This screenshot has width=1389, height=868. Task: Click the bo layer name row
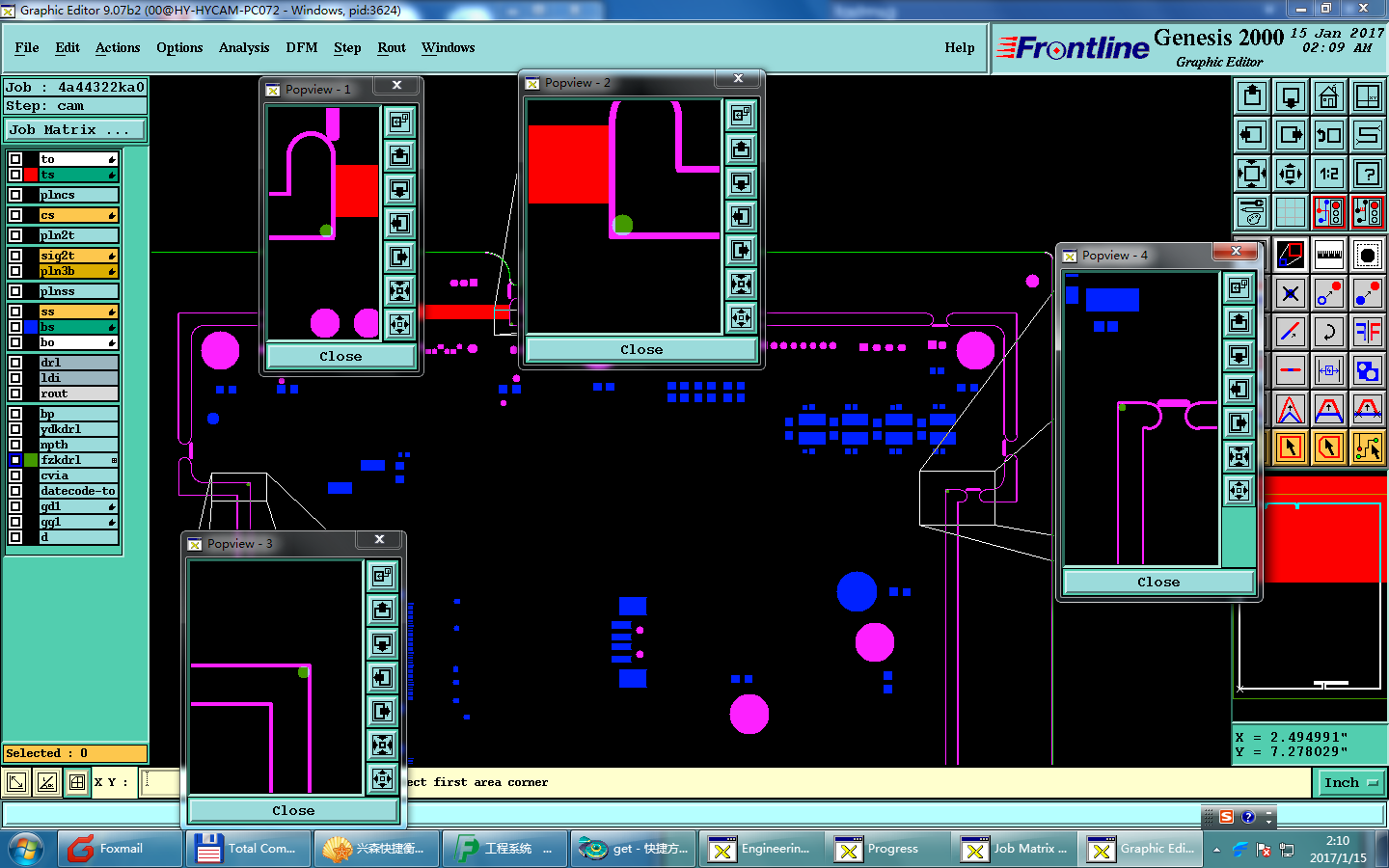click(x=78, y=342)
